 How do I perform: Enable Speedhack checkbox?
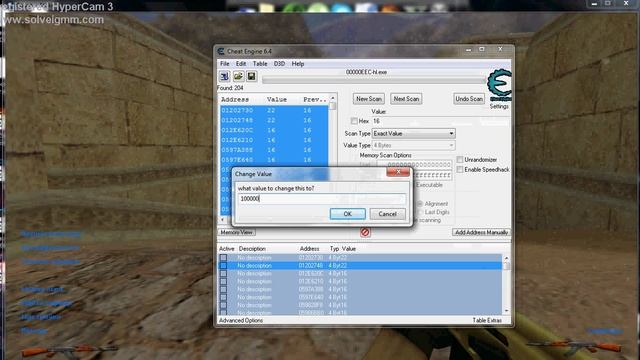(x=460, y=169)
